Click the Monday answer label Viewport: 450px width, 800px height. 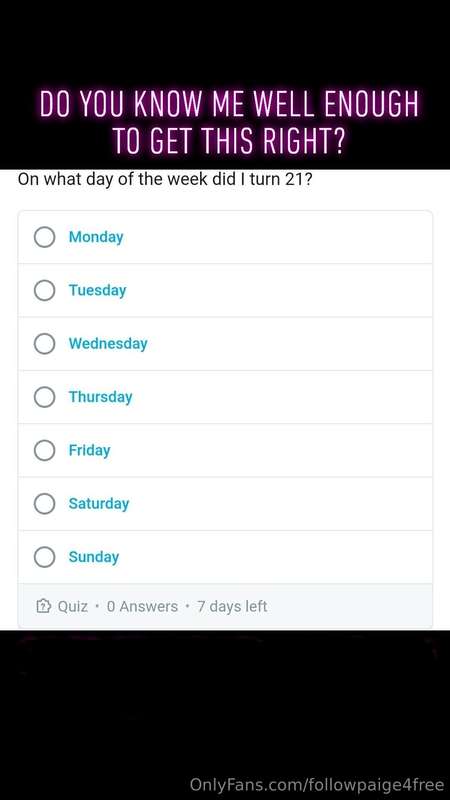pos(96,237)
